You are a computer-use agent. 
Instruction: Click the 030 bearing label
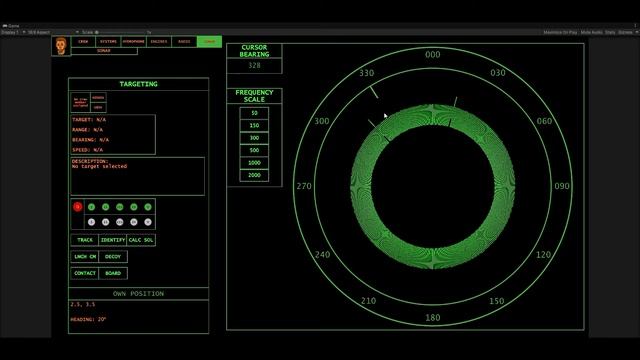[498, 73]
